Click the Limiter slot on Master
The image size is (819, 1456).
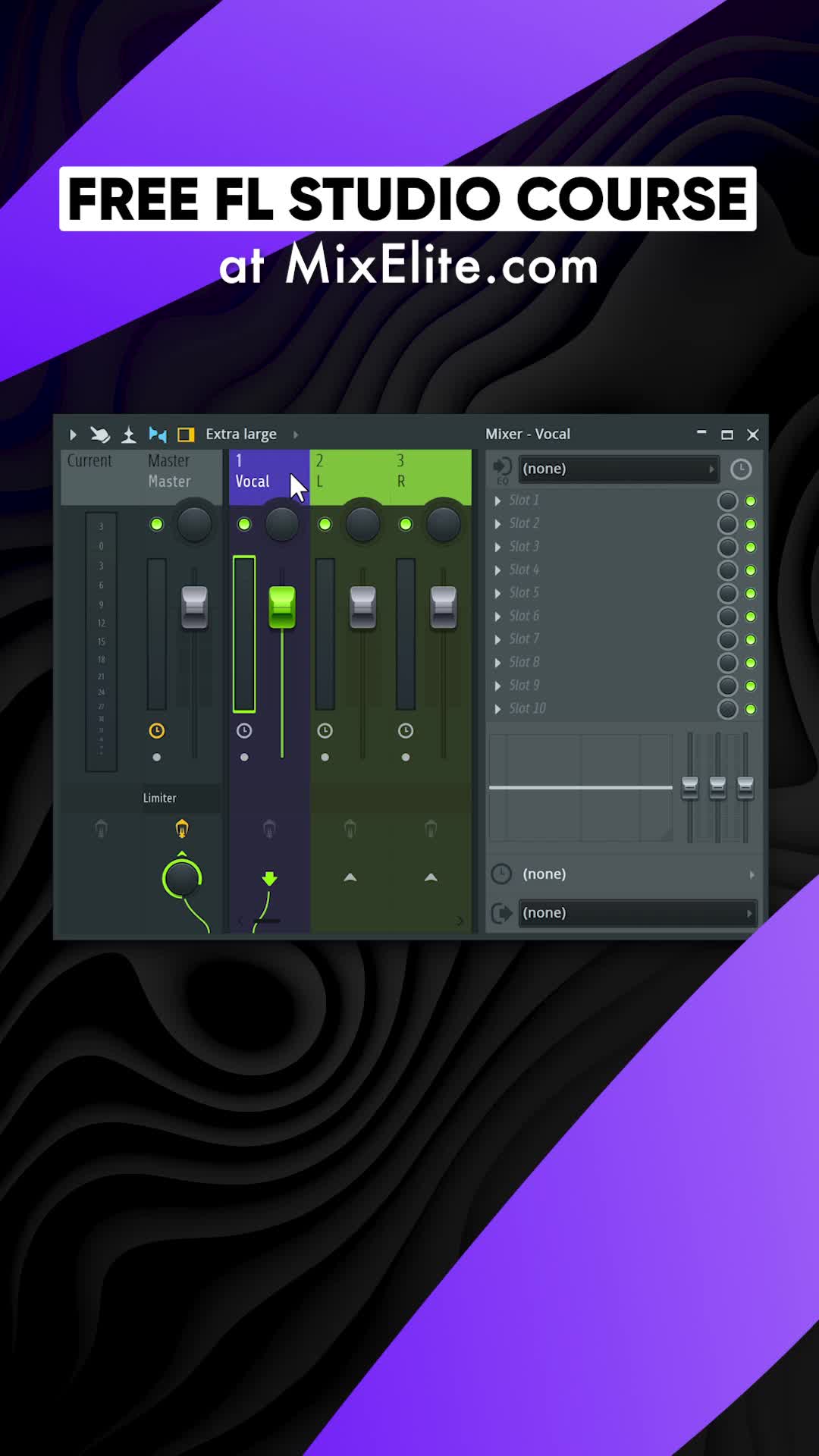[x=160, y=798]
